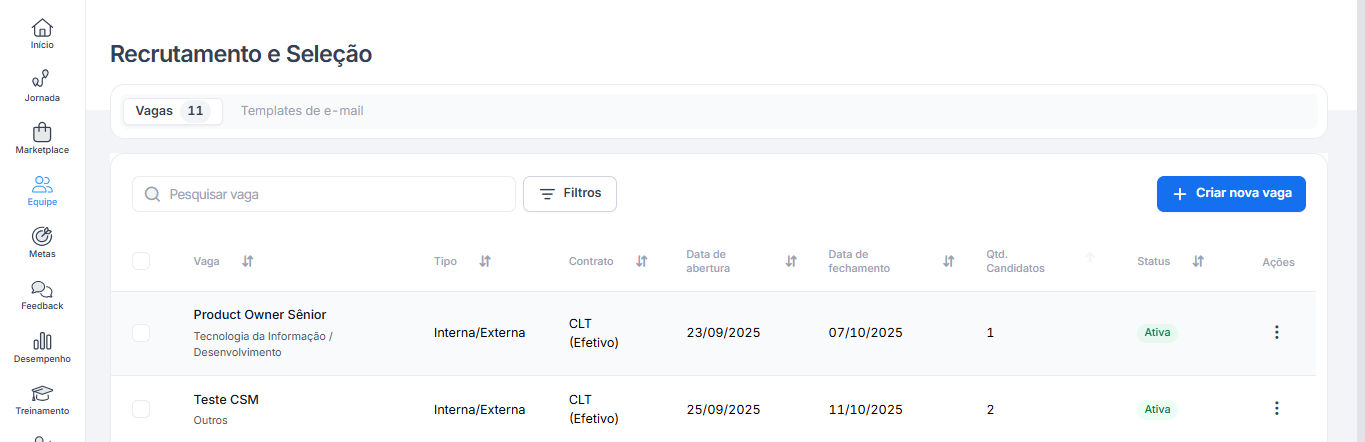
Task: Select the Teste CSM row checkbox
Action: pos(141,409)
